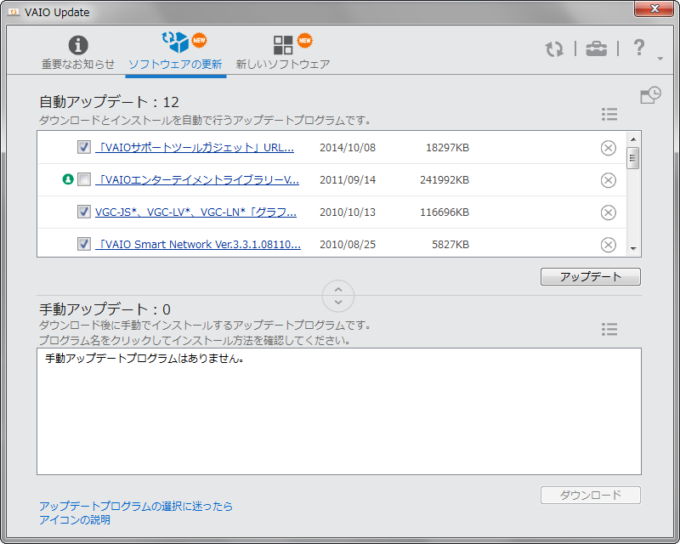Click the up chevron of the panel divider

coord(339,288)
